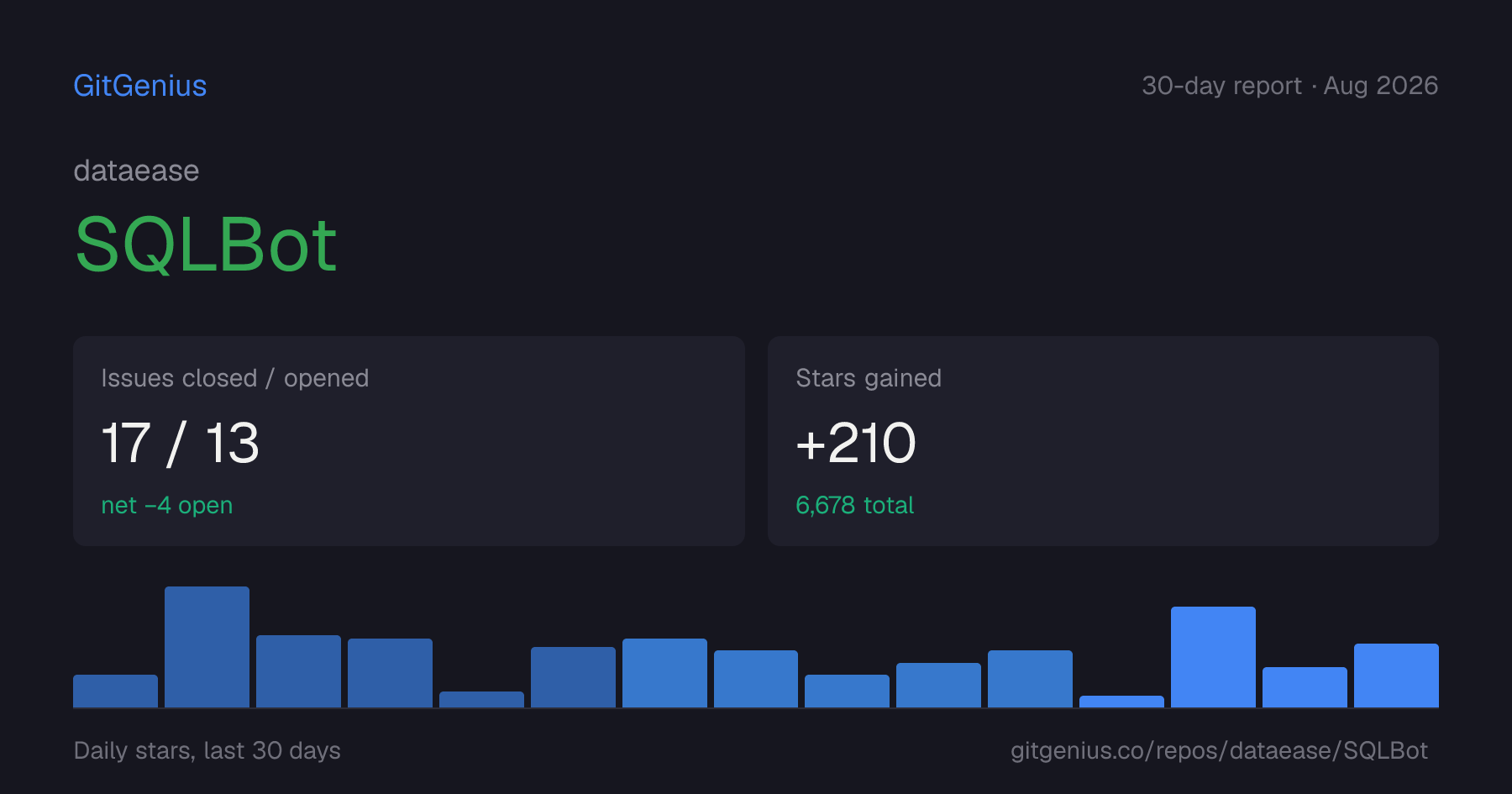This screenshot has width=1512, height=794.
Task: Select the net −4 open text
Action: pyautogui.click(x=167, y=505)
